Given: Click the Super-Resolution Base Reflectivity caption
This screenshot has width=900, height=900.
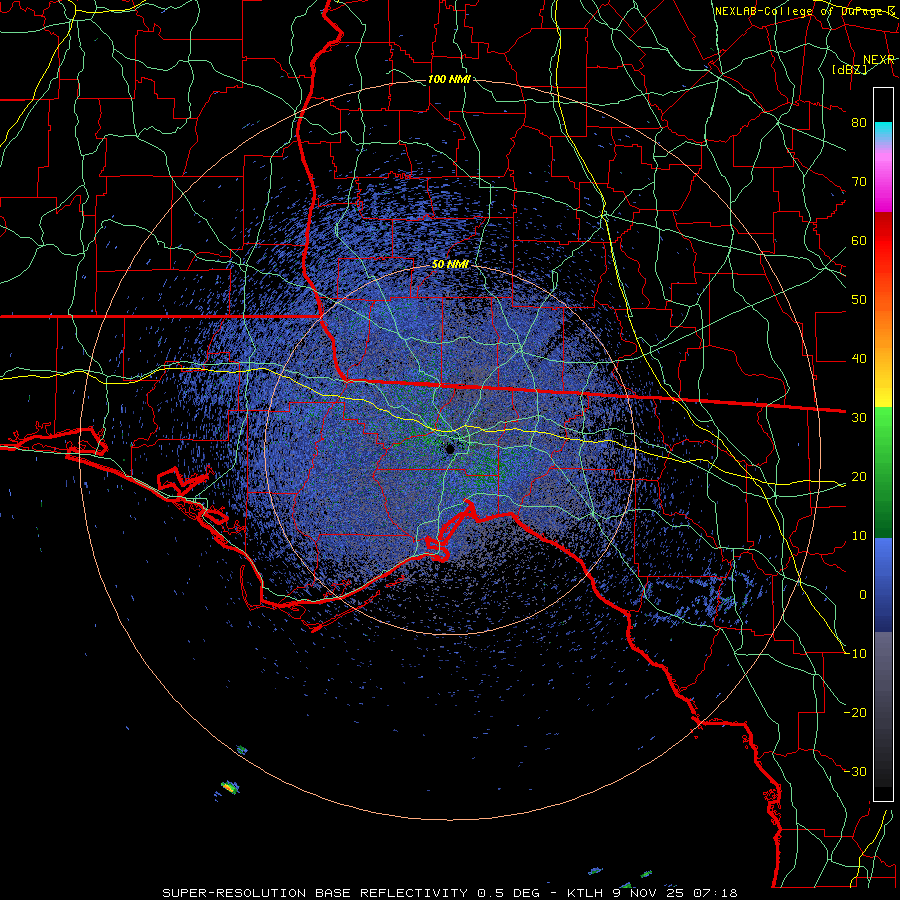Looking at the screenshot, I should click(x=315, y=893).
